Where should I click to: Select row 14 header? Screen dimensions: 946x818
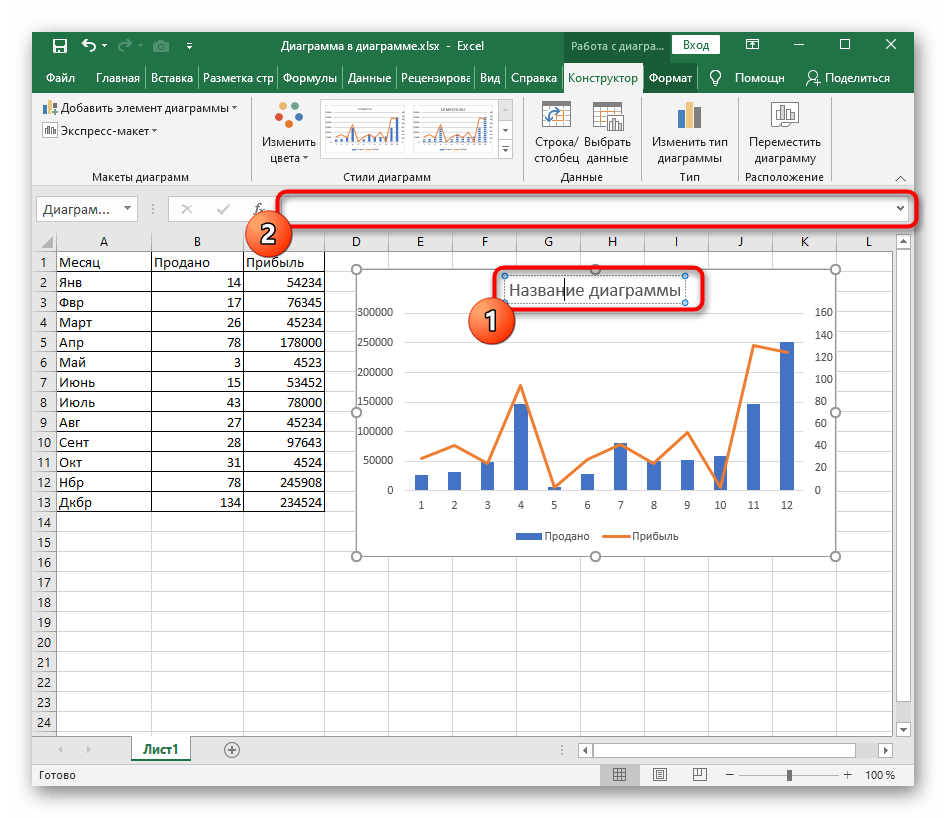tap(44, 522)
